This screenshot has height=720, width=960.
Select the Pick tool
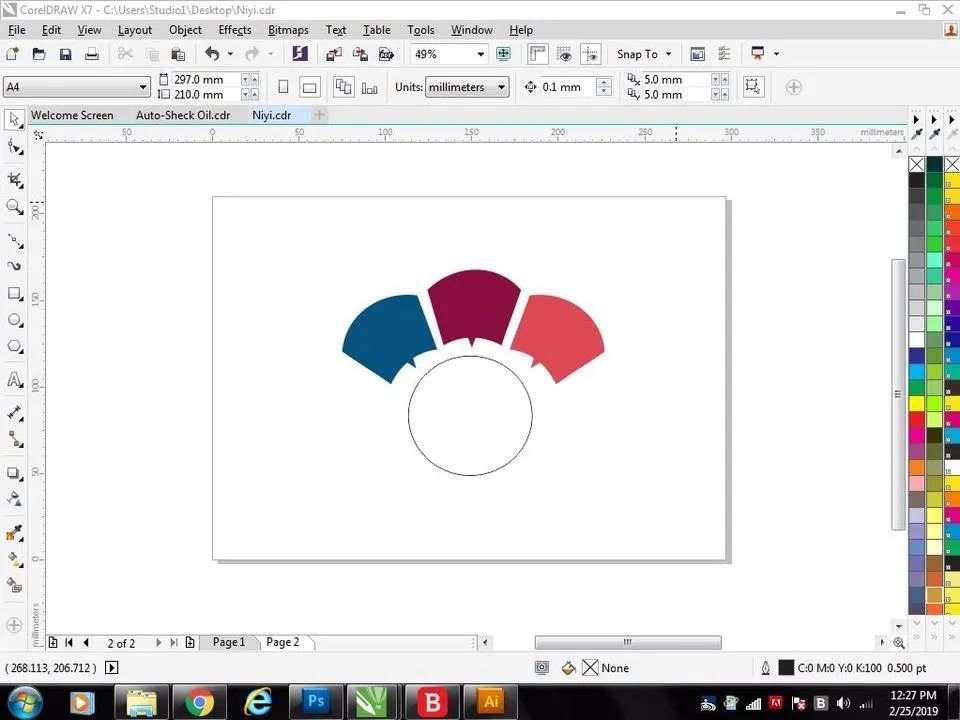14,118
